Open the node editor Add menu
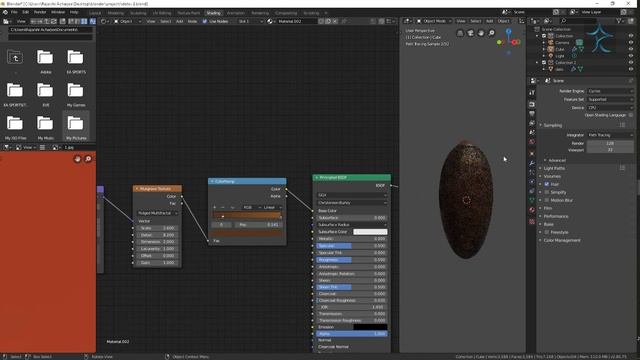This screenshot has width=640, height=360. (179, 21)
